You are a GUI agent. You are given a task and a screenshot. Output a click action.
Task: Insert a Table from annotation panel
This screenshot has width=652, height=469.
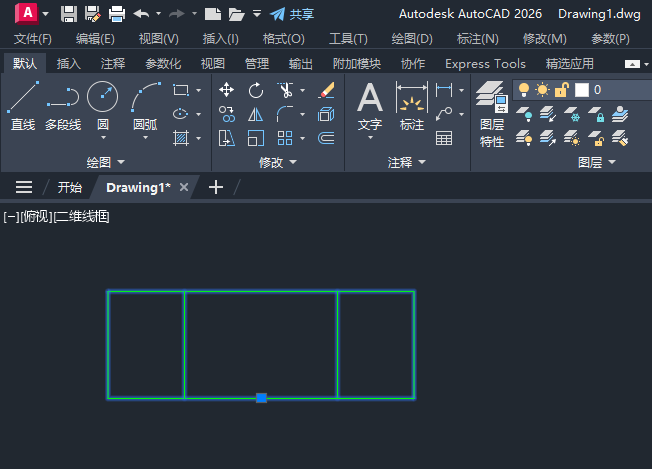point(444,138)
